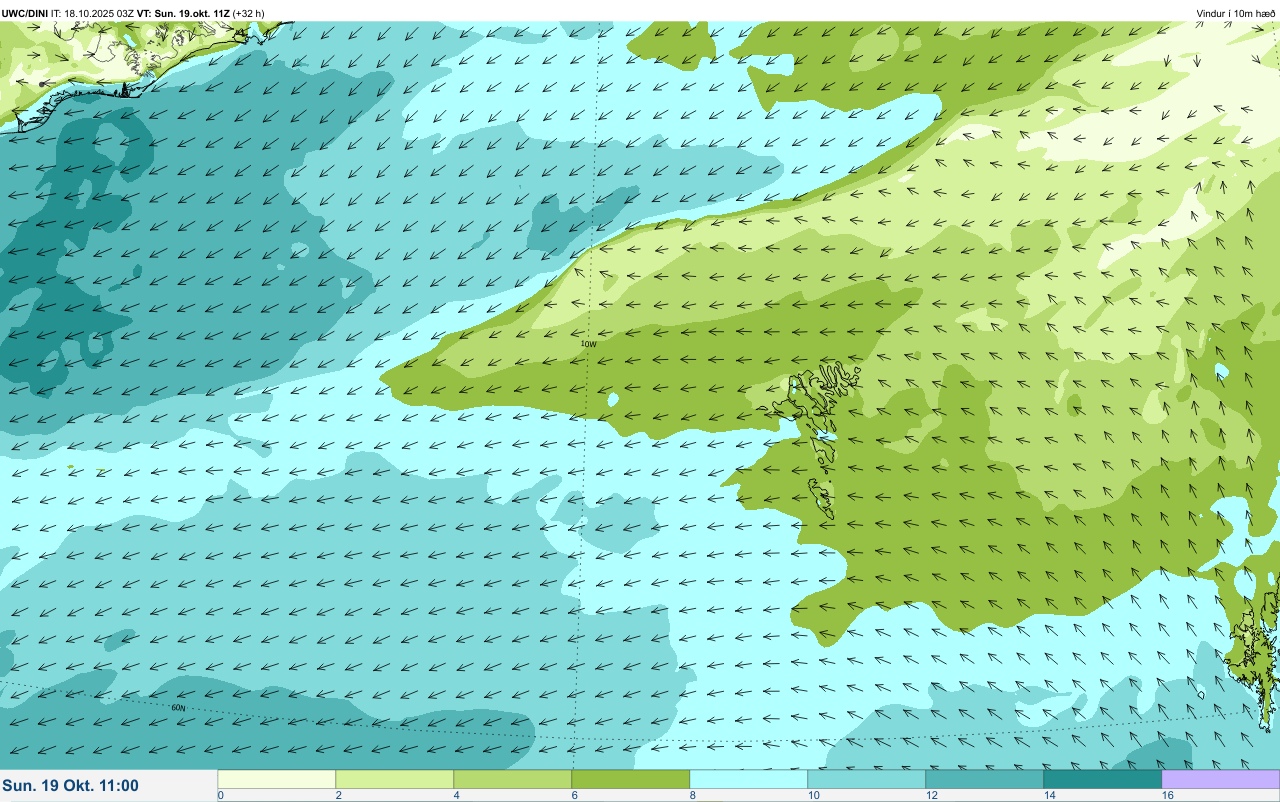Click the 'Sun. 19 Okt. 11:00' date label
Screen dimensions: 1280x802
pyautogui.click(x=71, y=786)
